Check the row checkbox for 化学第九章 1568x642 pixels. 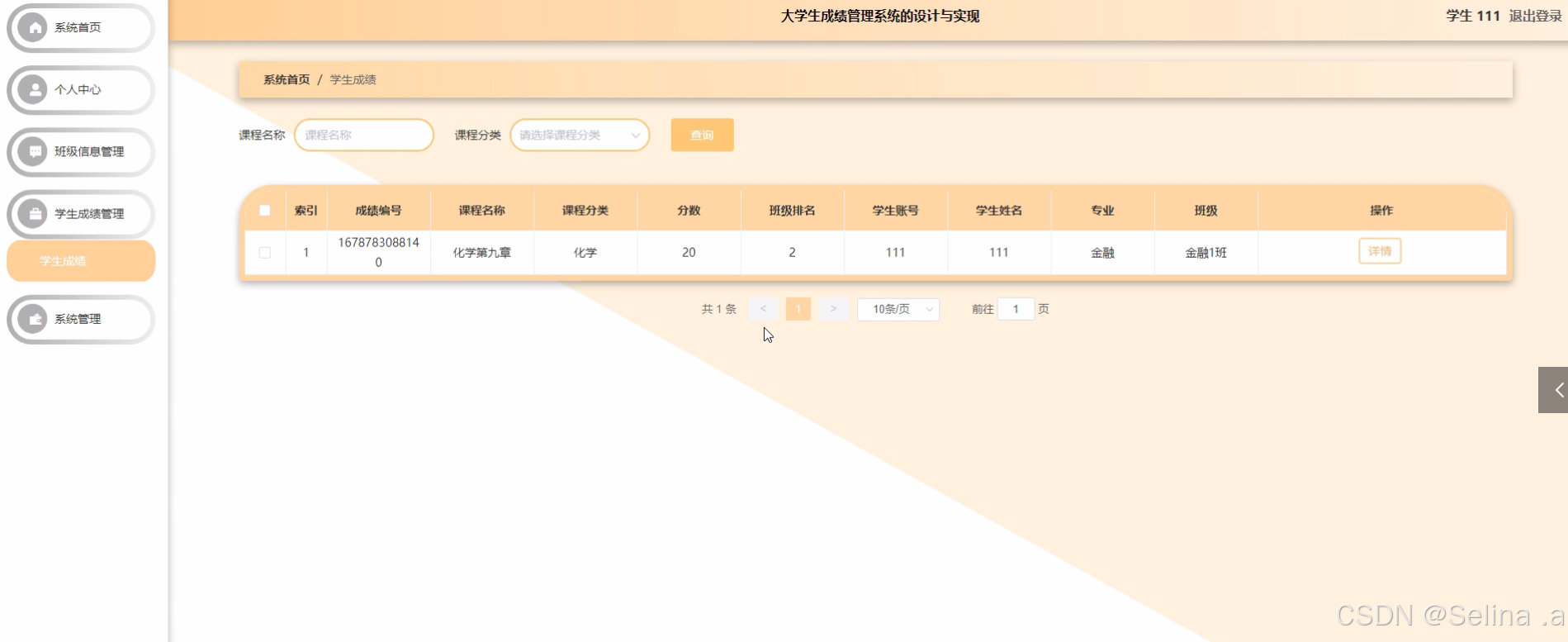point(265,253)
